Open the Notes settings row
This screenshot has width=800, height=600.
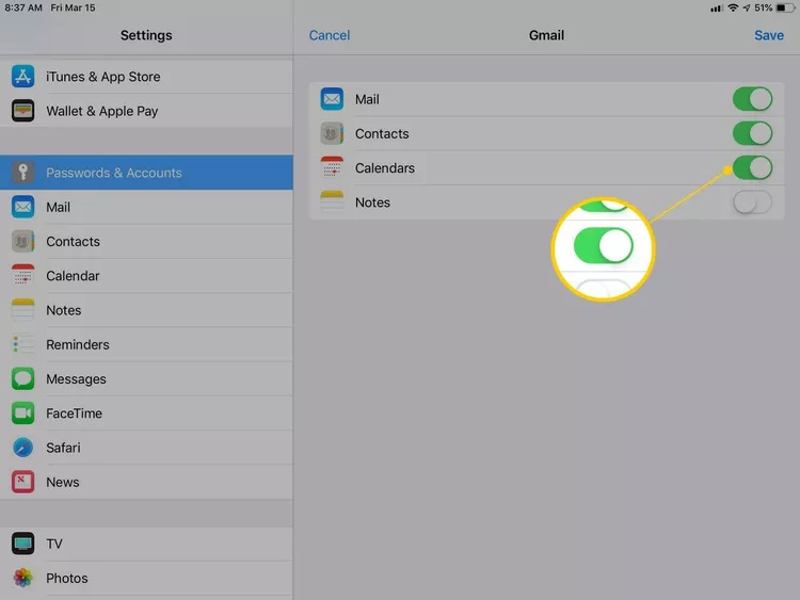[146, 310]
